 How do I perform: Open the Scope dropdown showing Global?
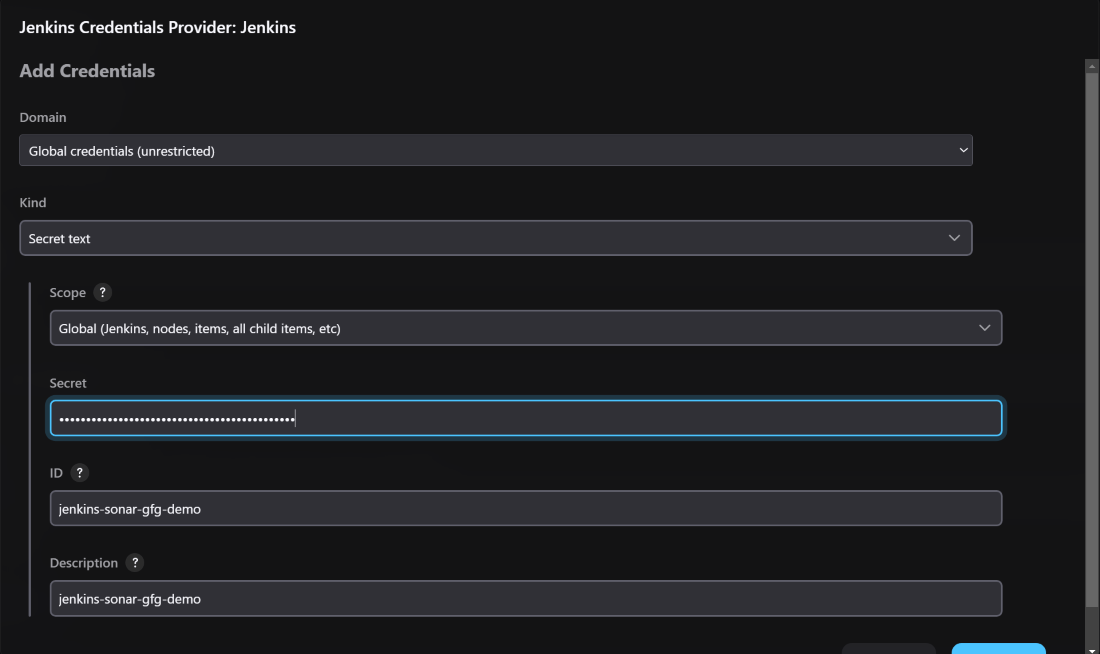point(525,327)
